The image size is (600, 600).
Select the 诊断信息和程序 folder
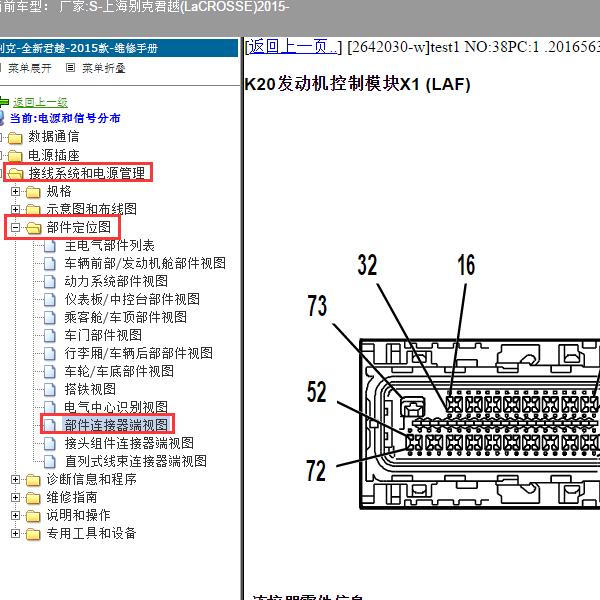click(x=91, y=479)
